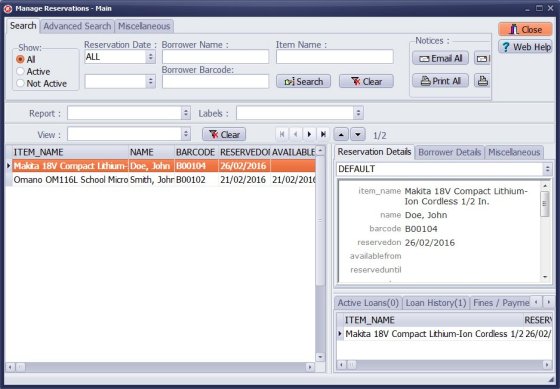Click the move down triangle button
Image resolution: width=560 pixels, height=389 pixels.
pyautogui.click(x=358, y=134)
